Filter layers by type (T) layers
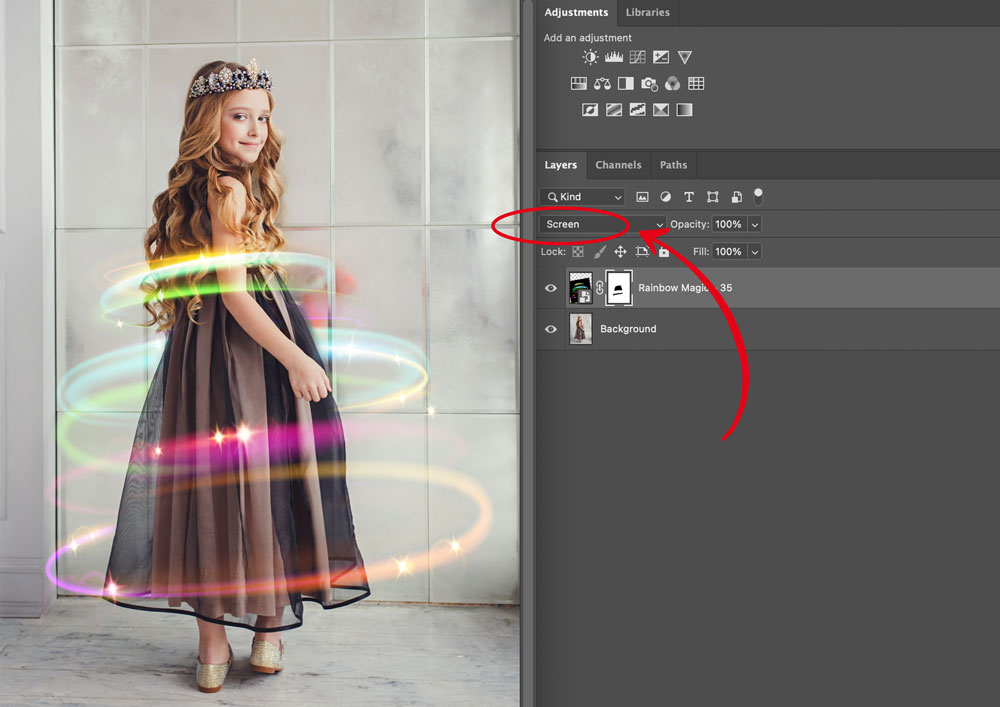Viewport: 1000px width, 707px height. [x=689, y=197]
